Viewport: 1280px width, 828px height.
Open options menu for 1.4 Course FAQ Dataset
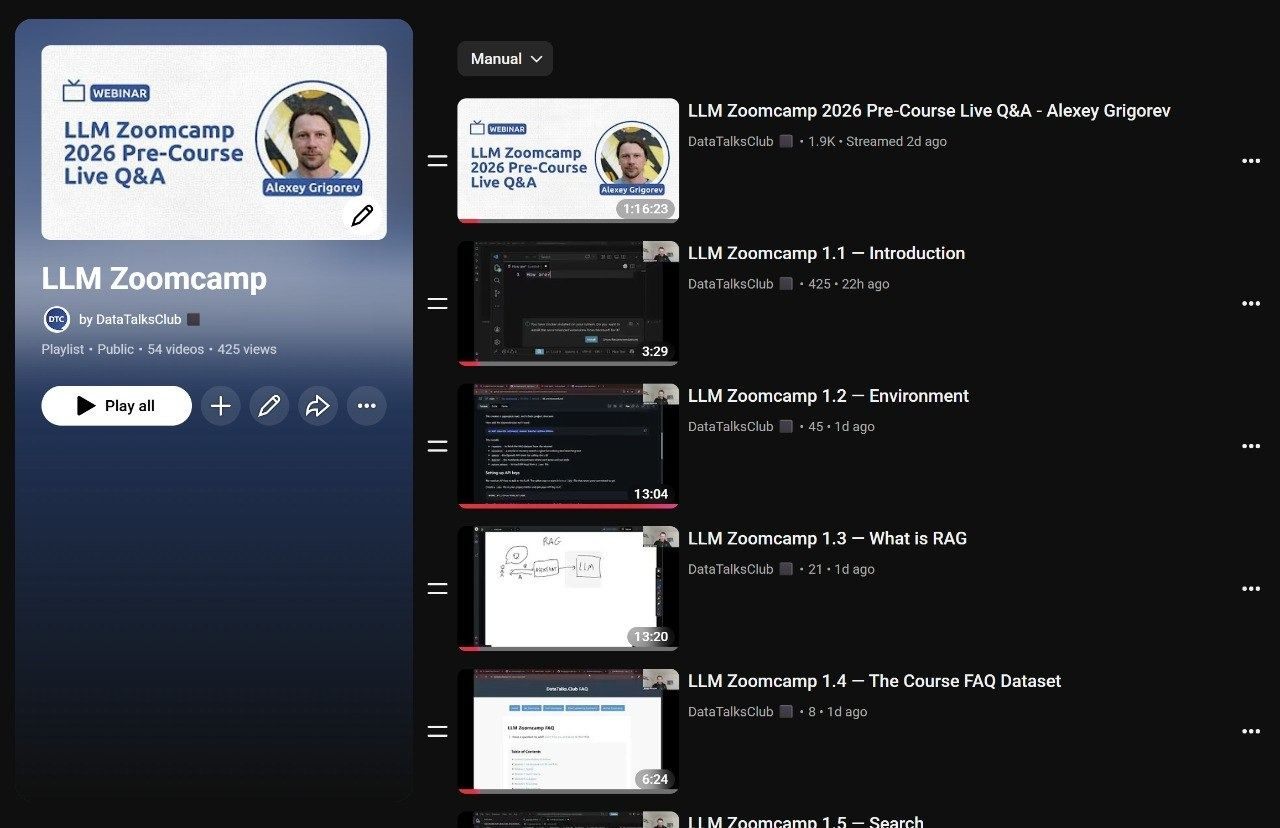(1250, 731)
